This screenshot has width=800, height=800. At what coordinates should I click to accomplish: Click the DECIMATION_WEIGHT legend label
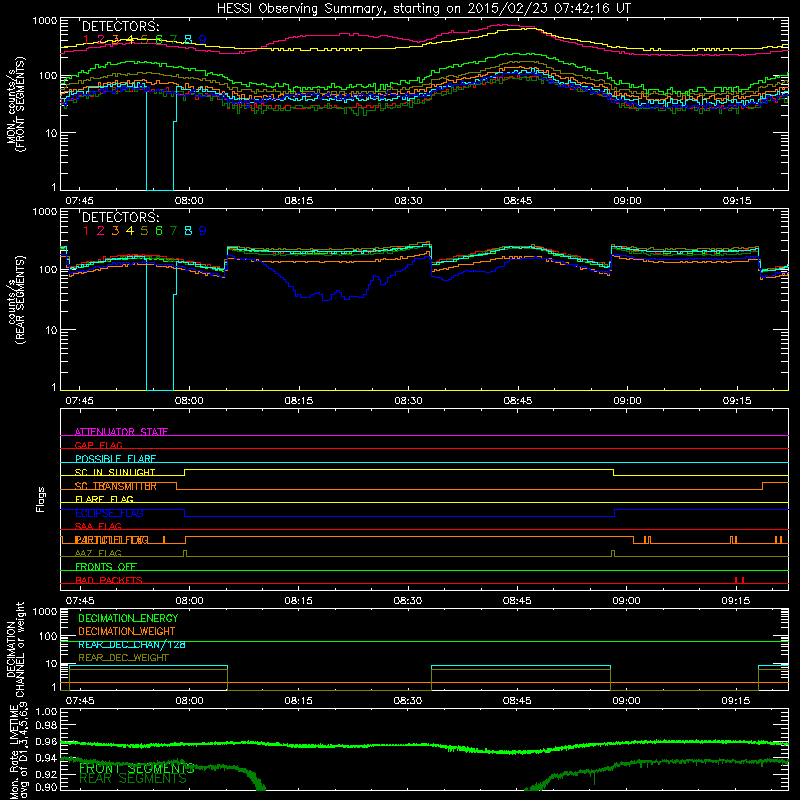click(127, 631)
